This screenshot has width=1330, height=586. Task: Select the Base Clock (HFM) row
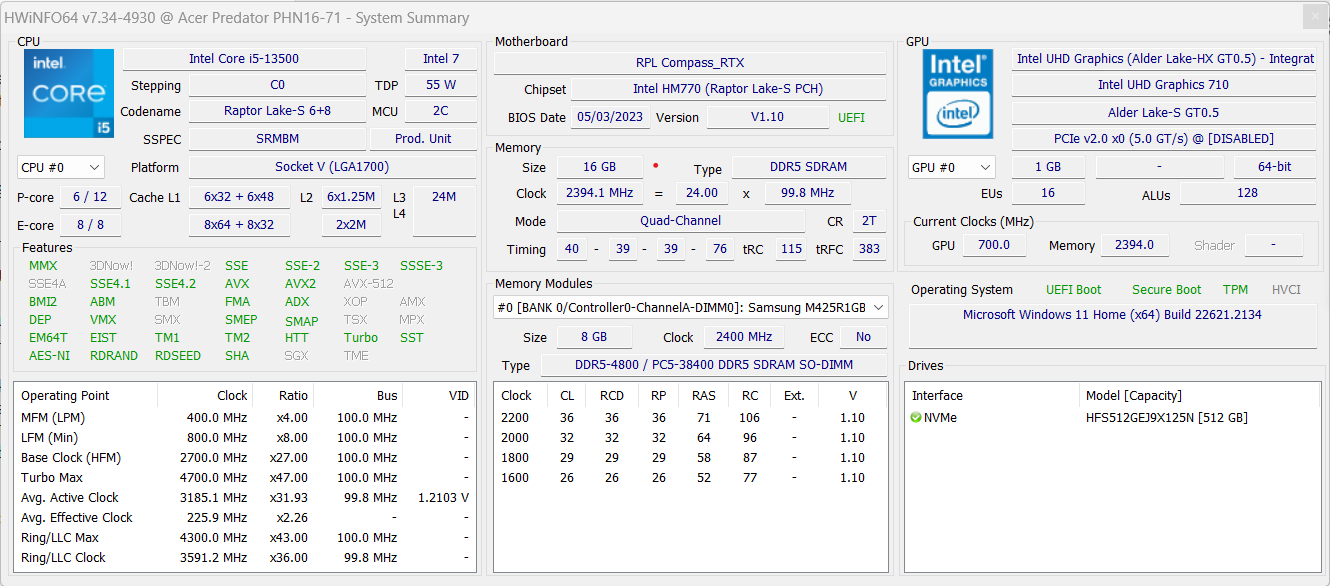coord(245,458)
